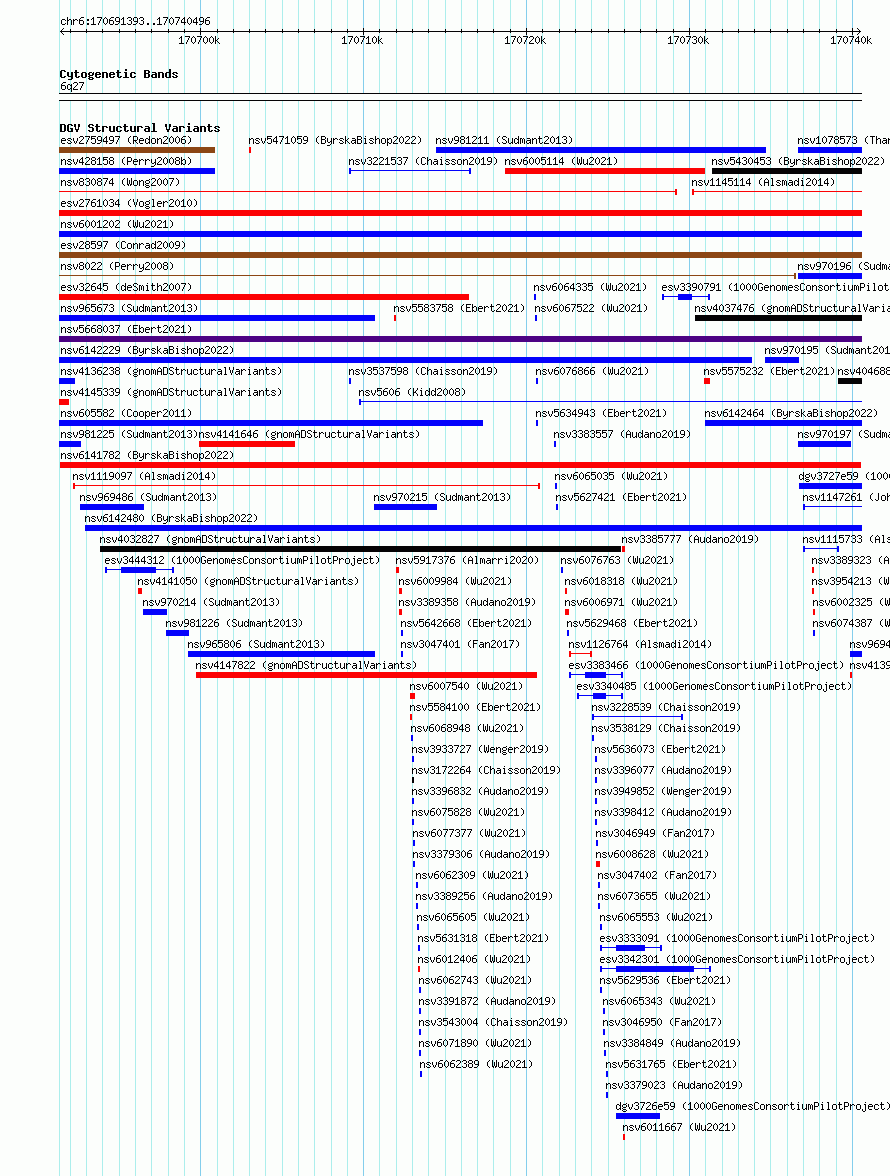Select nsv4136238 (gnomADStructuralVariants) label
This screenshot has height=1176, width=890.
point(171,371)
